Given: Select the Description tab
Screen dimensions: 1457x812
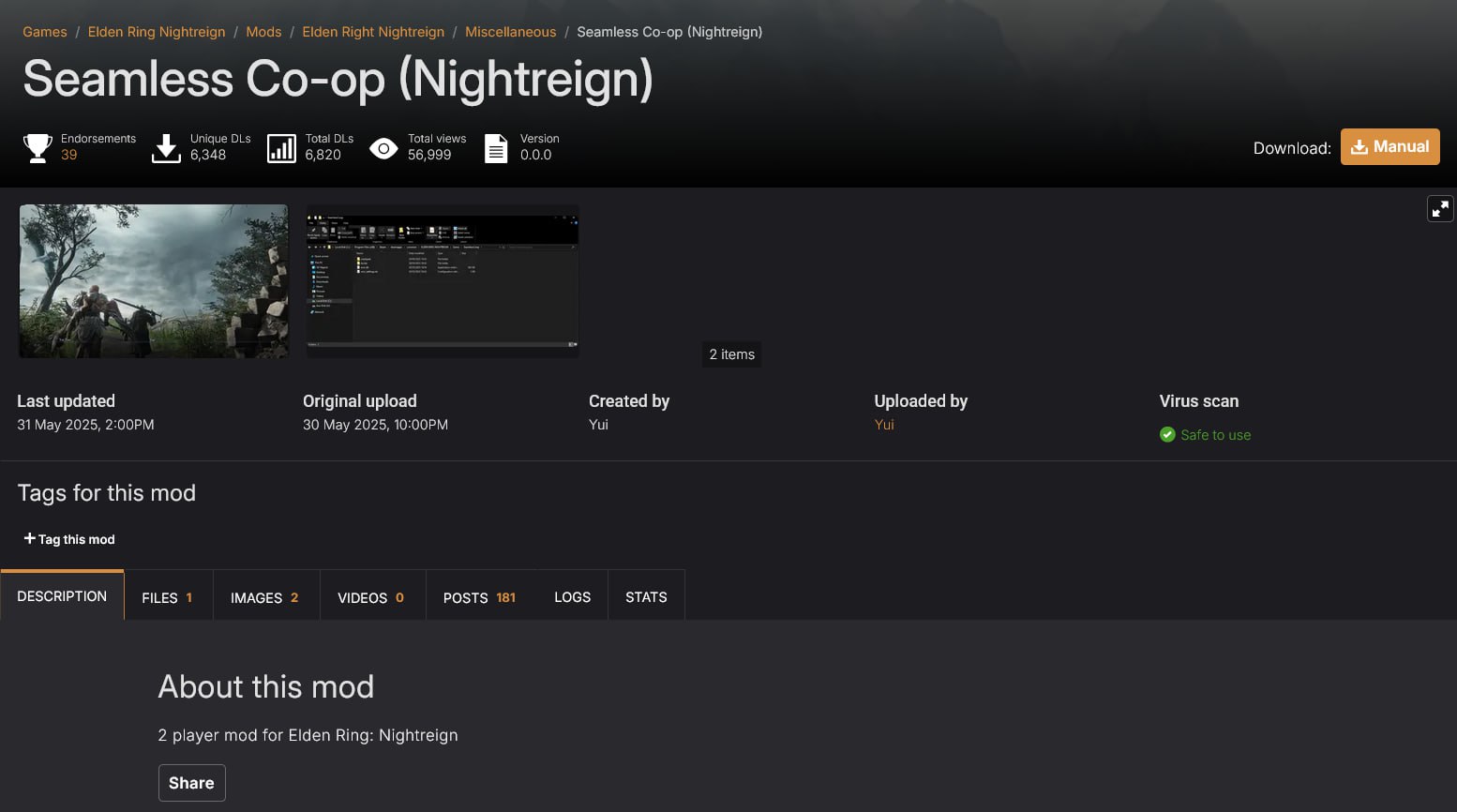Looking at the screenshot, I should (62, 595).
